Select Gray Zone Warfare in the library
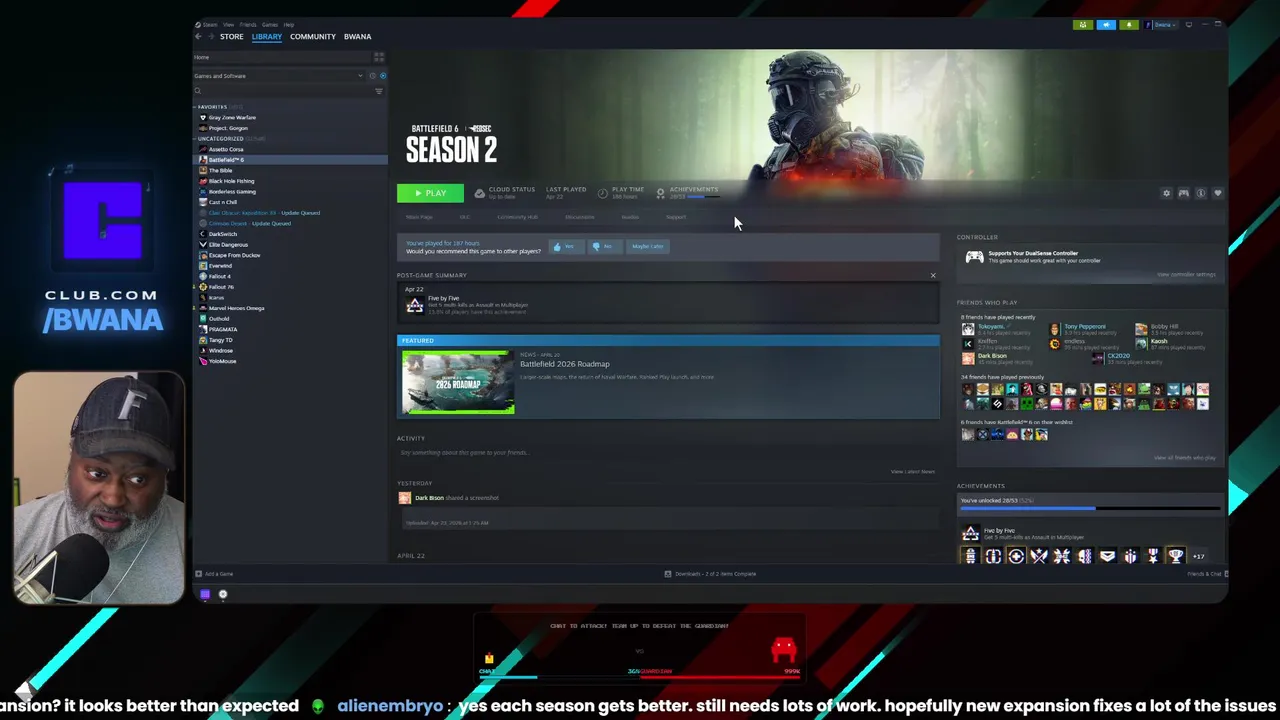The width and height of the screenshot is (1280, 720). pyautogui.click(x=232, y=118)
